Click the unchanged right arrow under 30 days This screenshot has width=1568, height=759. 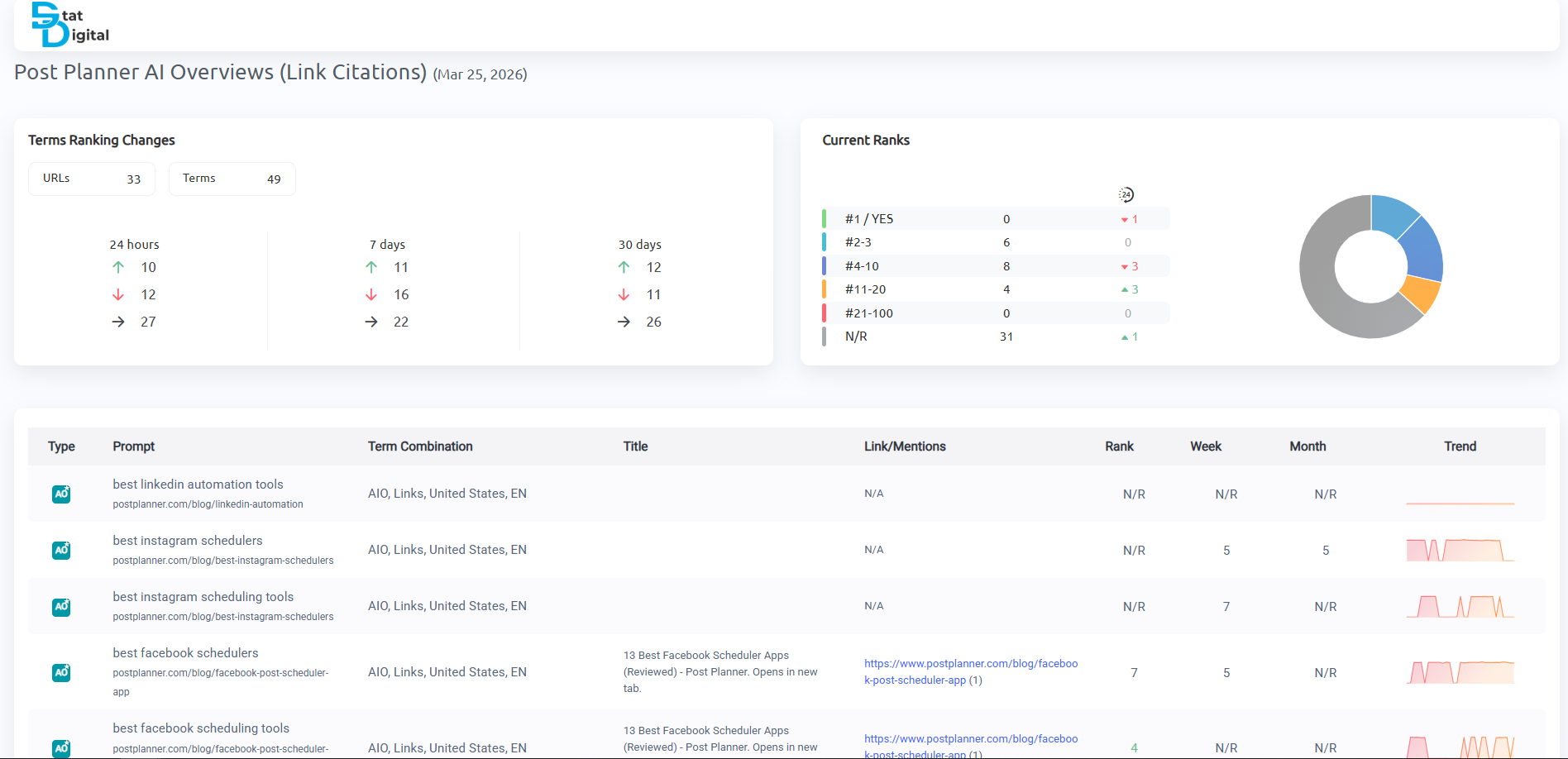click(x=624, y=322)
